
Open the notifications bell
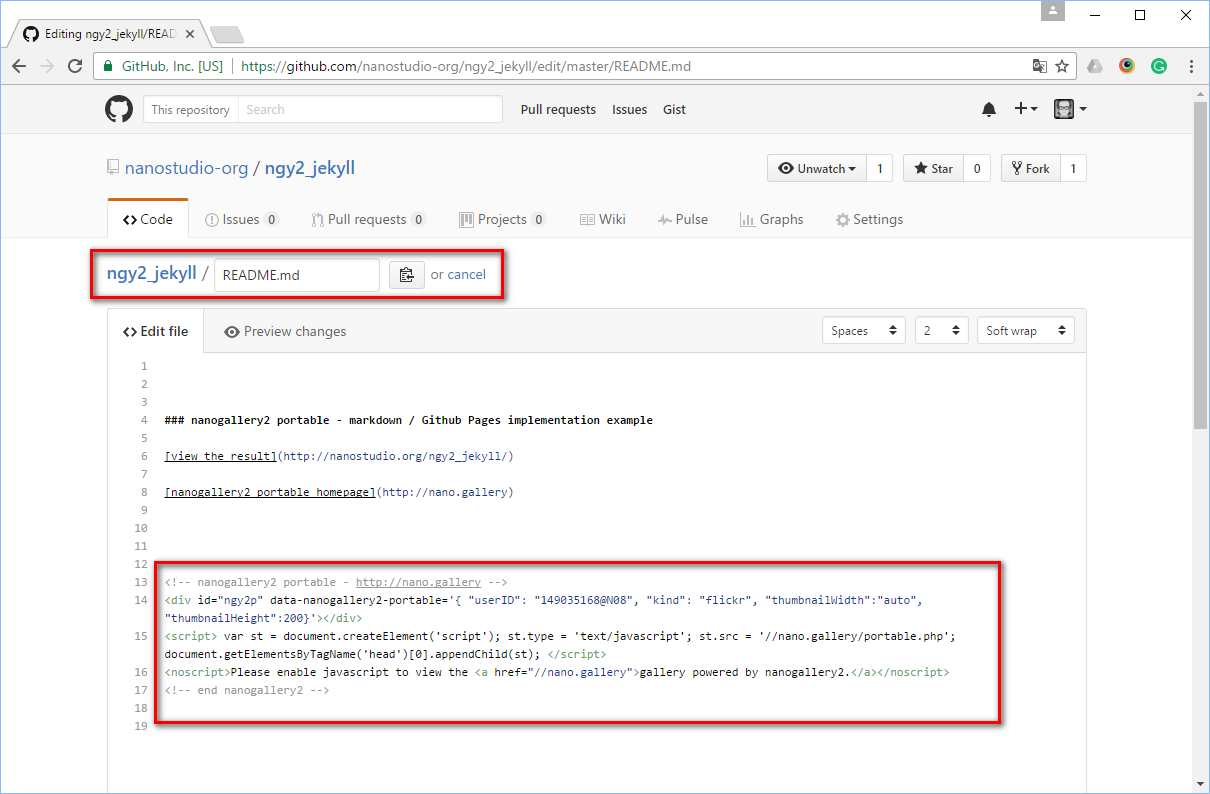tap(989, 109)
